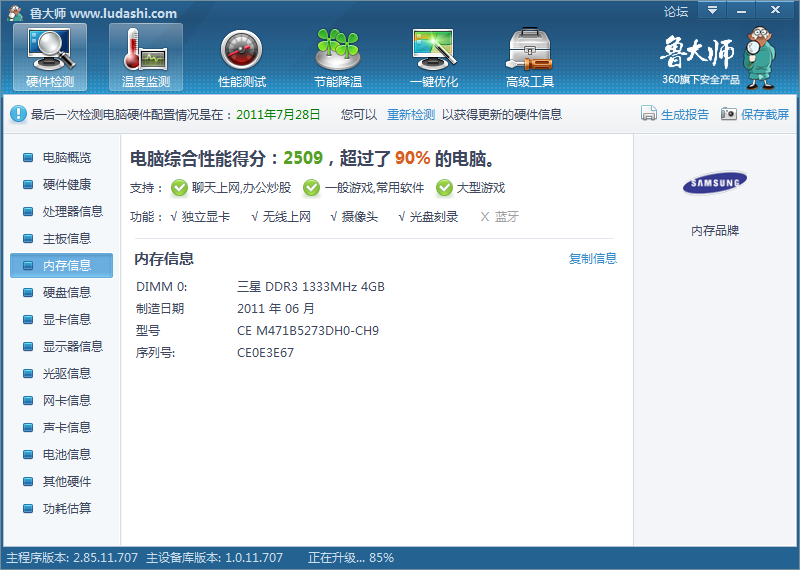Screen dimensions: 800x570
Task: Click model number CE M471B5273DH0-CH9
Action: [x=308, y=331]
